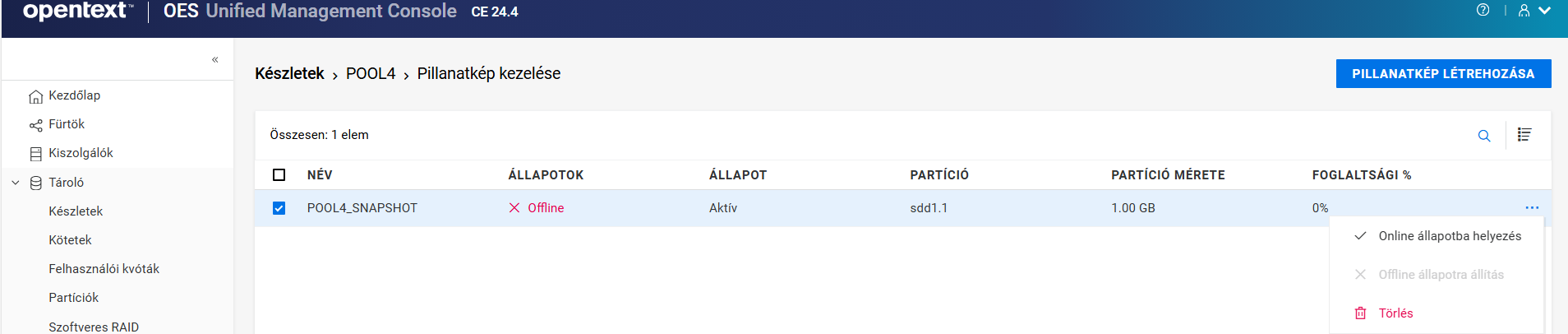Click the Tároló storage icon

[x=35, y=183]
